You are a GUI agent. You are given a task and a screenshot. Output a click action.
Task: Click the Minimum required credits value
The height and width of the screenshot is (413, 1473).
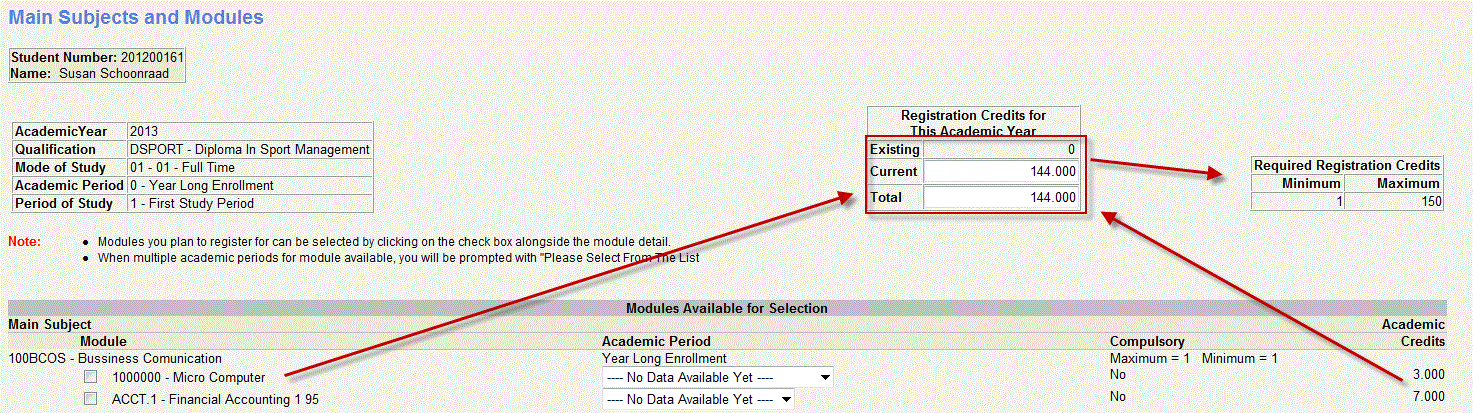1297,201
